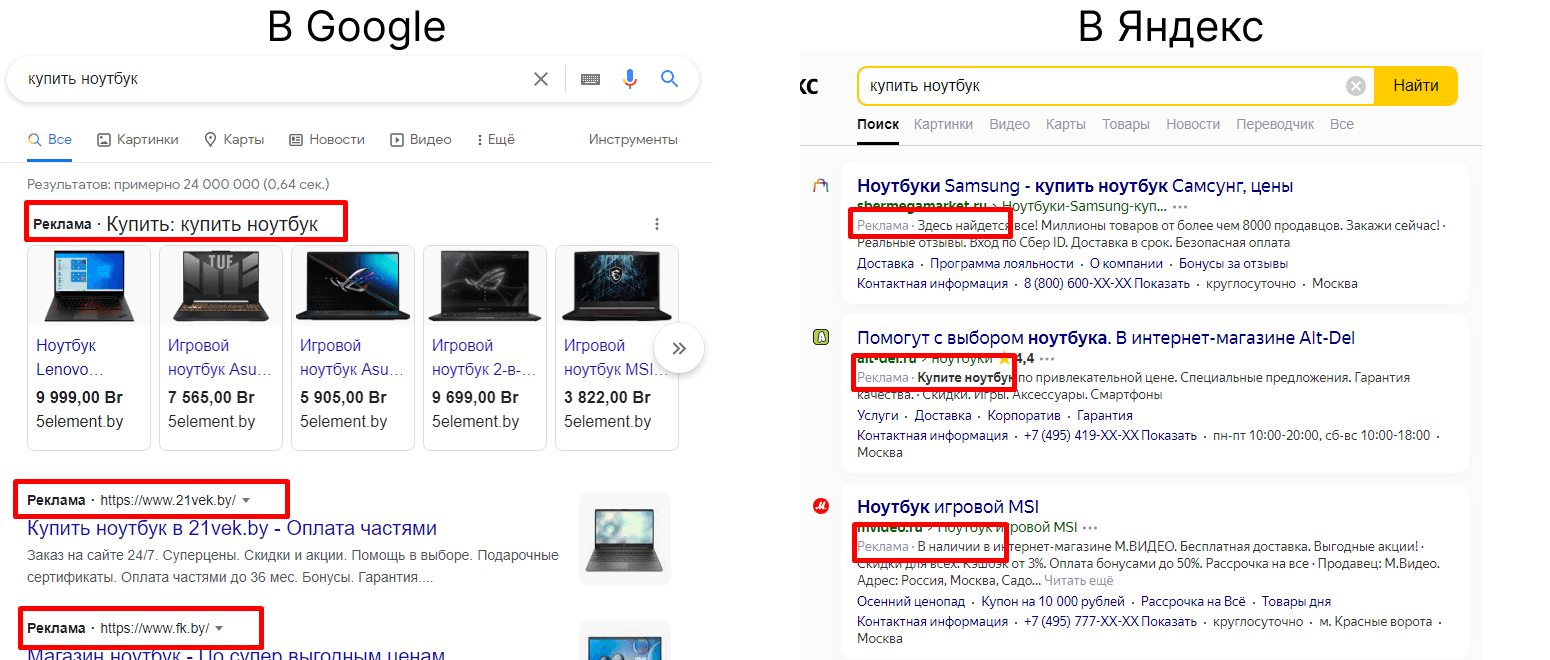Viewport: 1550px width, 660px height.
Task: Click into Yandex search input field
Action: 1100,86
